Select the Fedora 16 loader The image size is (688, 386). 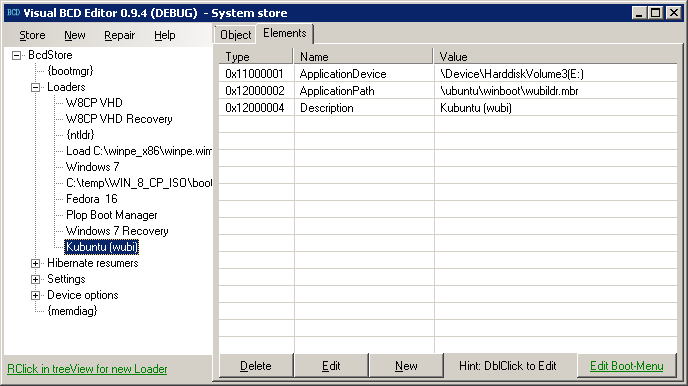click(92, 199)
